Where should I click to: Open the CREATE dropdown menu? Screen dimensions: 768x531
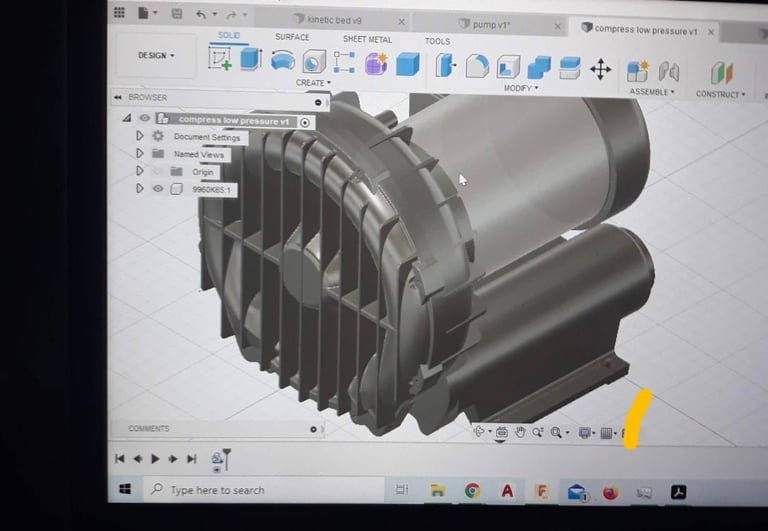pos(313,83)
